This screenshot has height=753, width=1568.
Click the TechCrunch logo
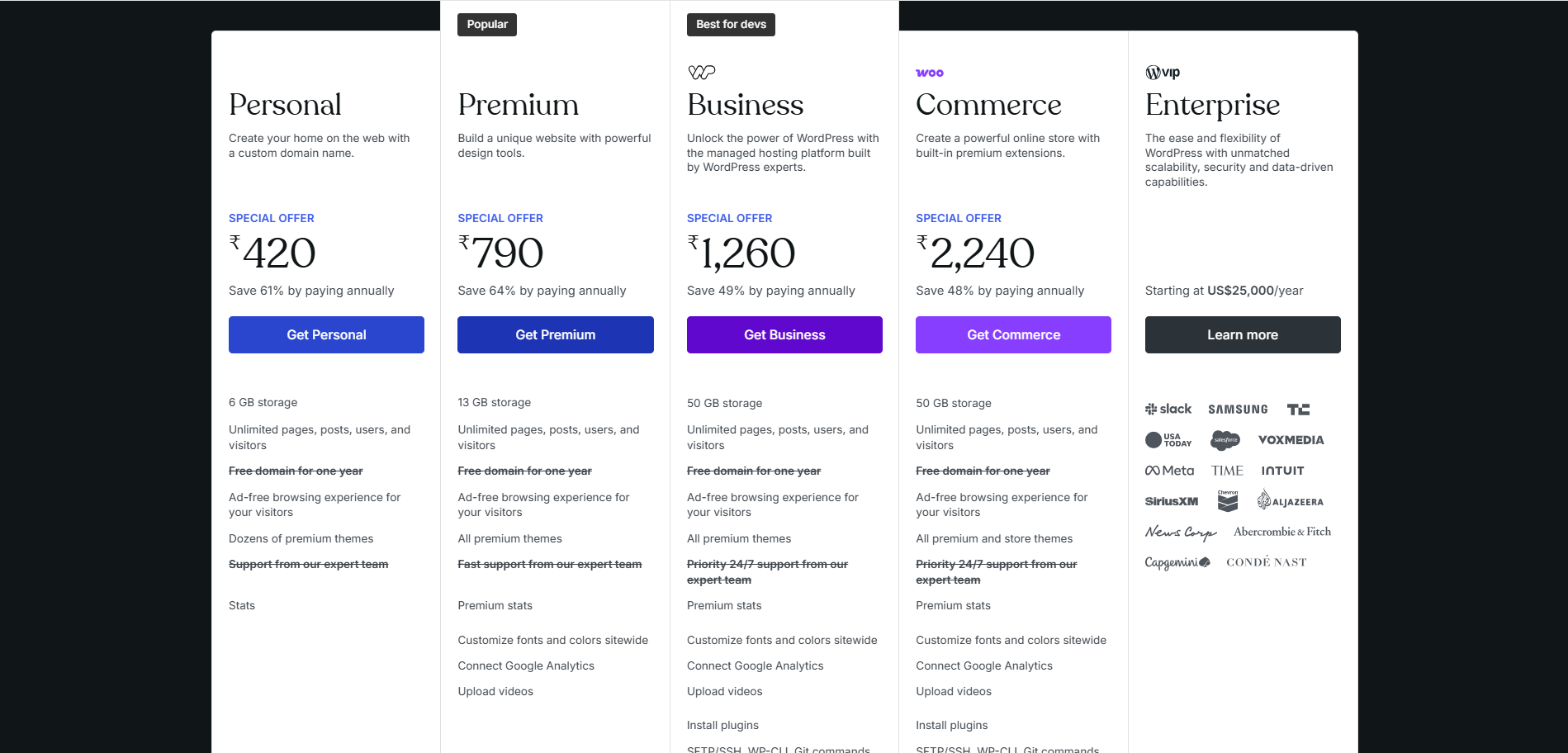coord(1298,410)
